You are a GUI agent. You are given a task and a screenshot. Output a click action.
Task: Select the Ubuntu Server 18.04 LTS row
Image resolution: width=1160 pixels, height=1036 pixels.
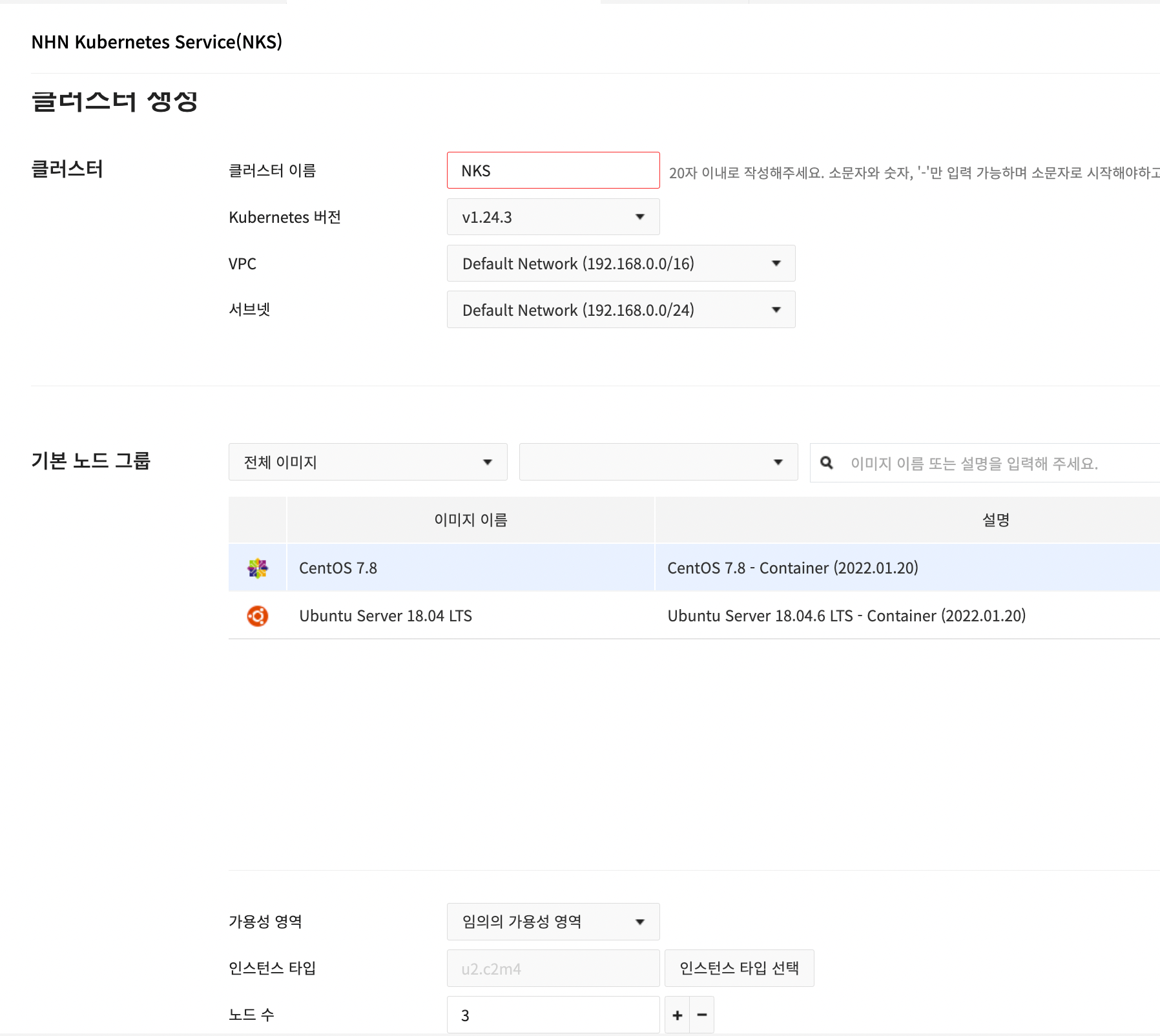[x=694, y=616]
